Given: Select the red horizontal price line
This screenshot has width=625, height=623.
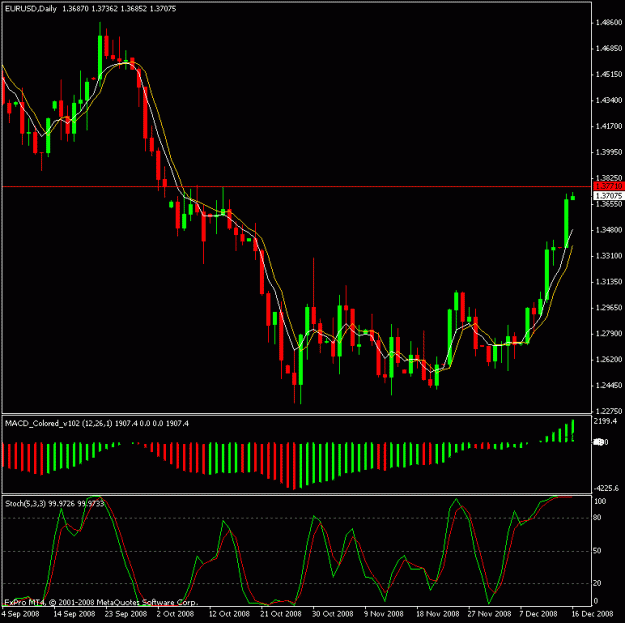Looking at the screenshot, I should click(297, 186).
